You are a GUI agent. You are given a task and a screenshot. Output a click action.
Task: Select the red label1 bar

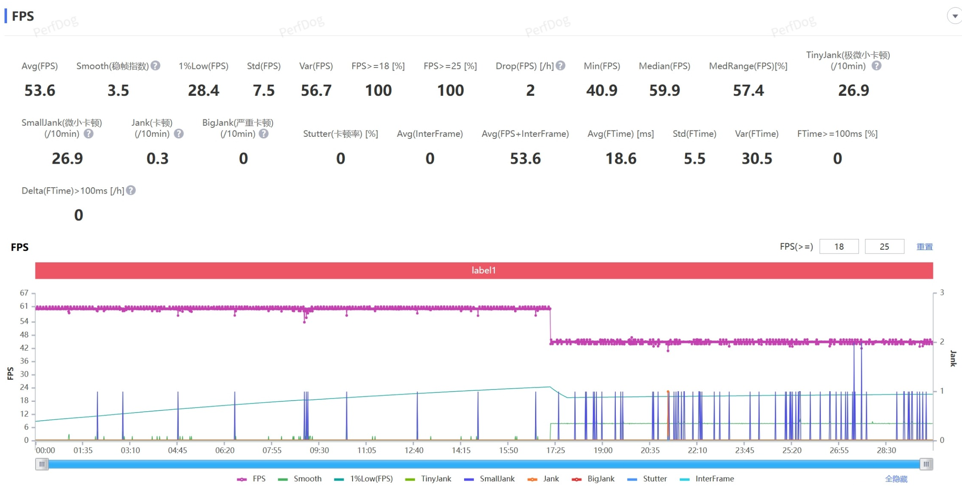[x=484, y=270]
